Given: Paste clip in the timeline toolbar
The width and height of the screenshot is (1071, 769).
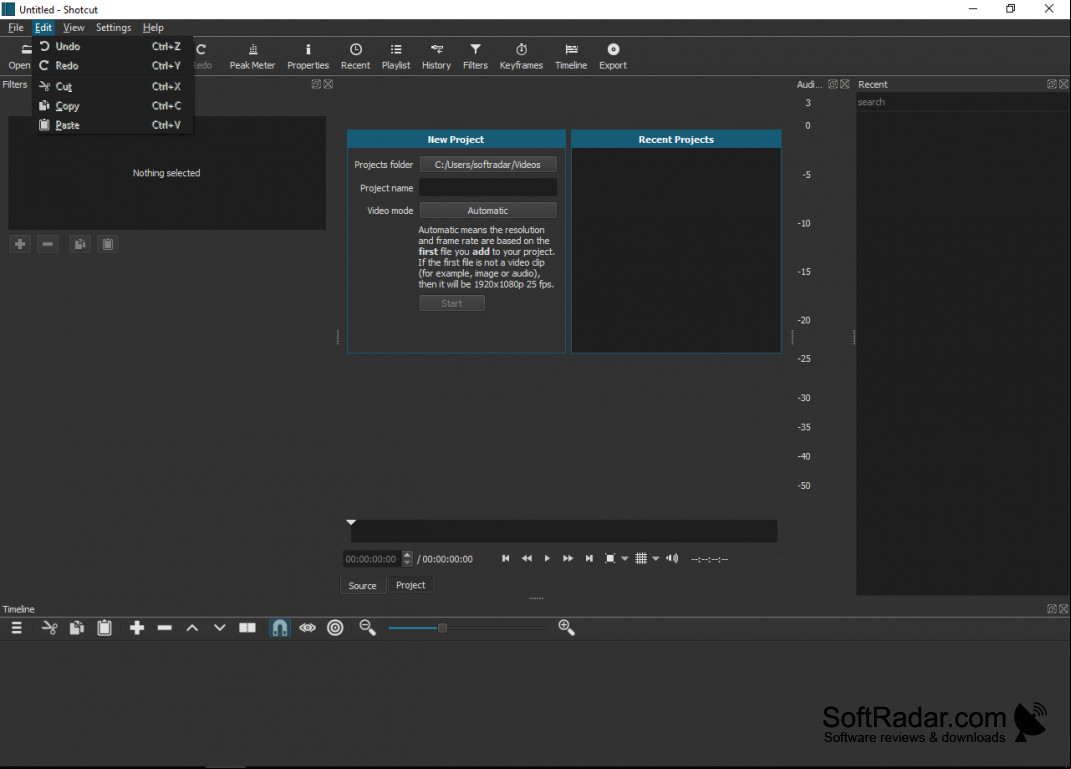Looking at the screenshot, I should pyautogui.click(x=104, y=628).
